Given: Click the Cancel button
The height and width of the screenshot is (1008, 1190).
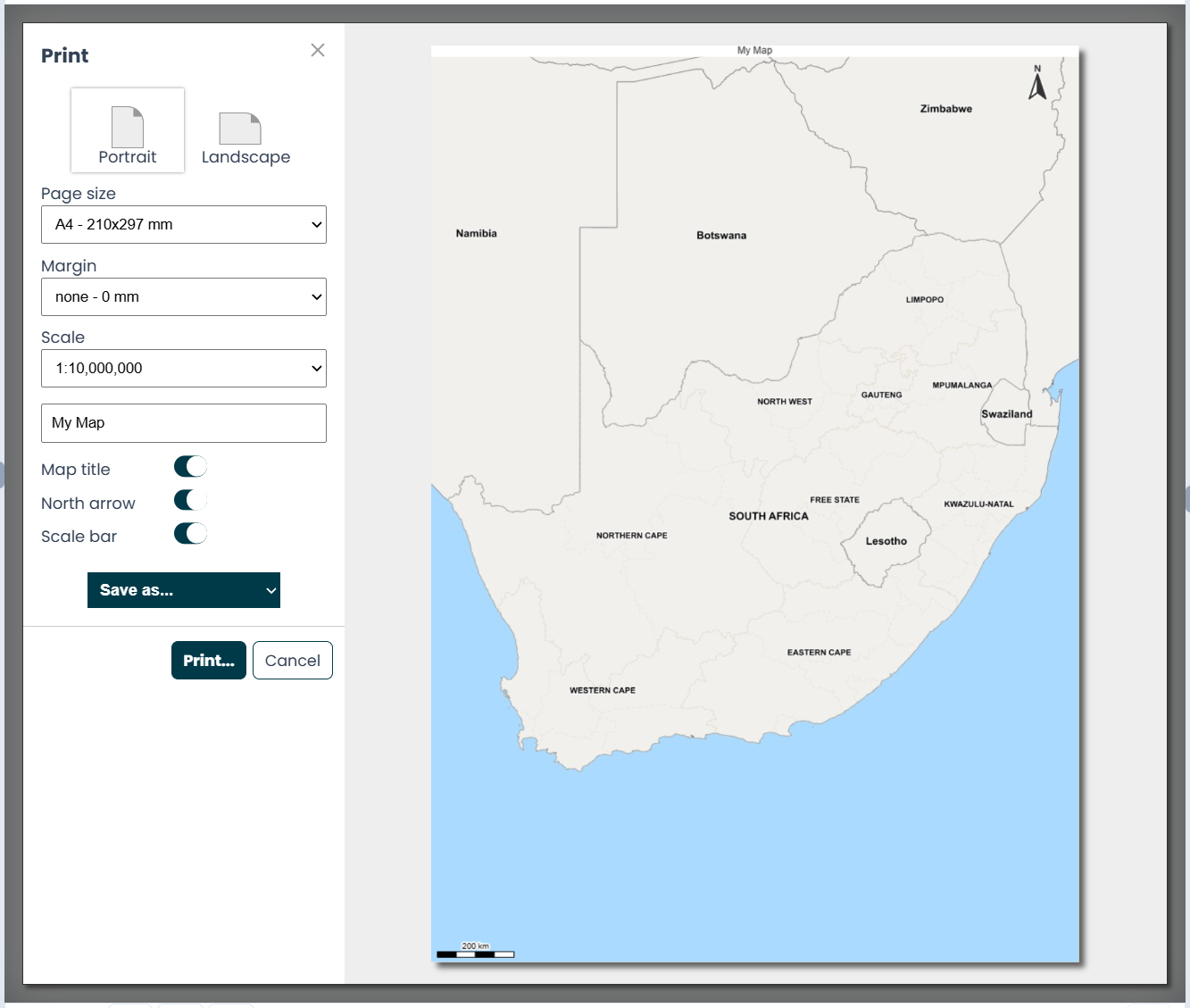Looking at the screenshot, I should [293, 661].
